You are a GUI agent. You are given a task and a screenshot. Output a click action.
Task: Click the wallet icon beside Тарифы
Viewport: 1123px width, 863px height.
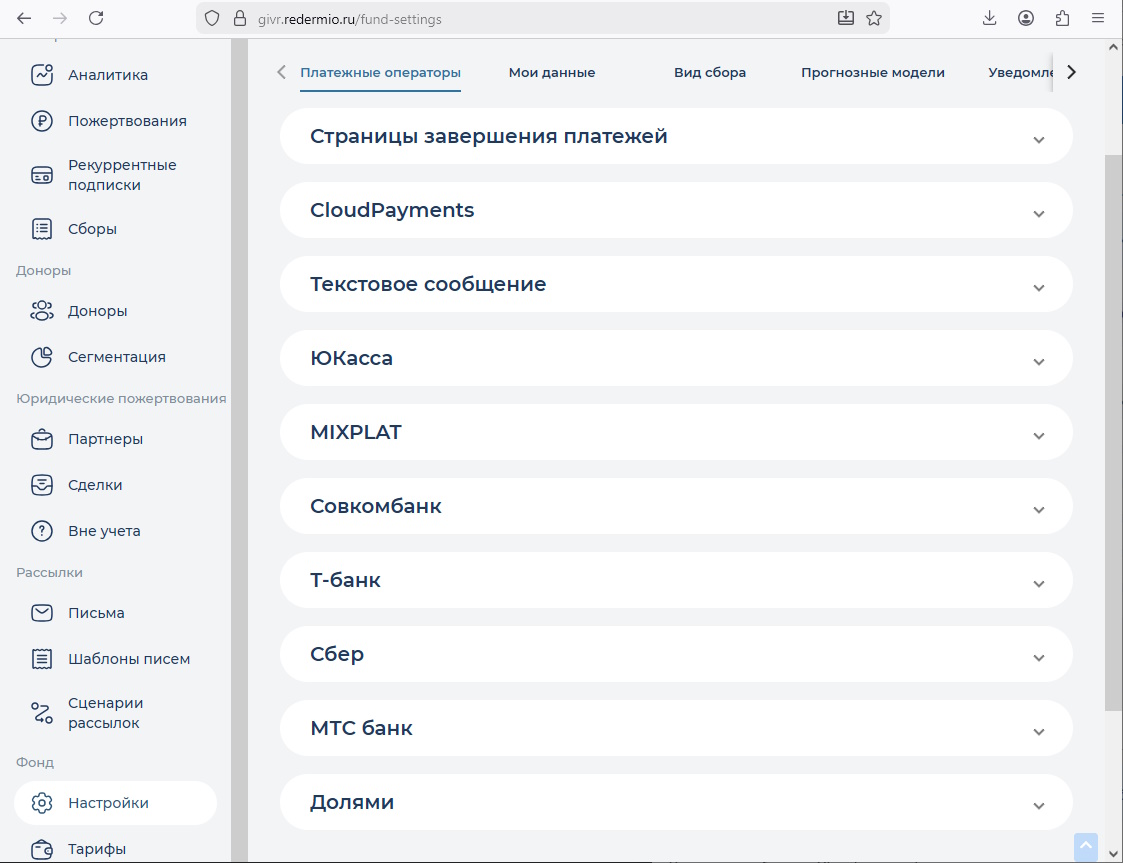click(x=42, y=849)
